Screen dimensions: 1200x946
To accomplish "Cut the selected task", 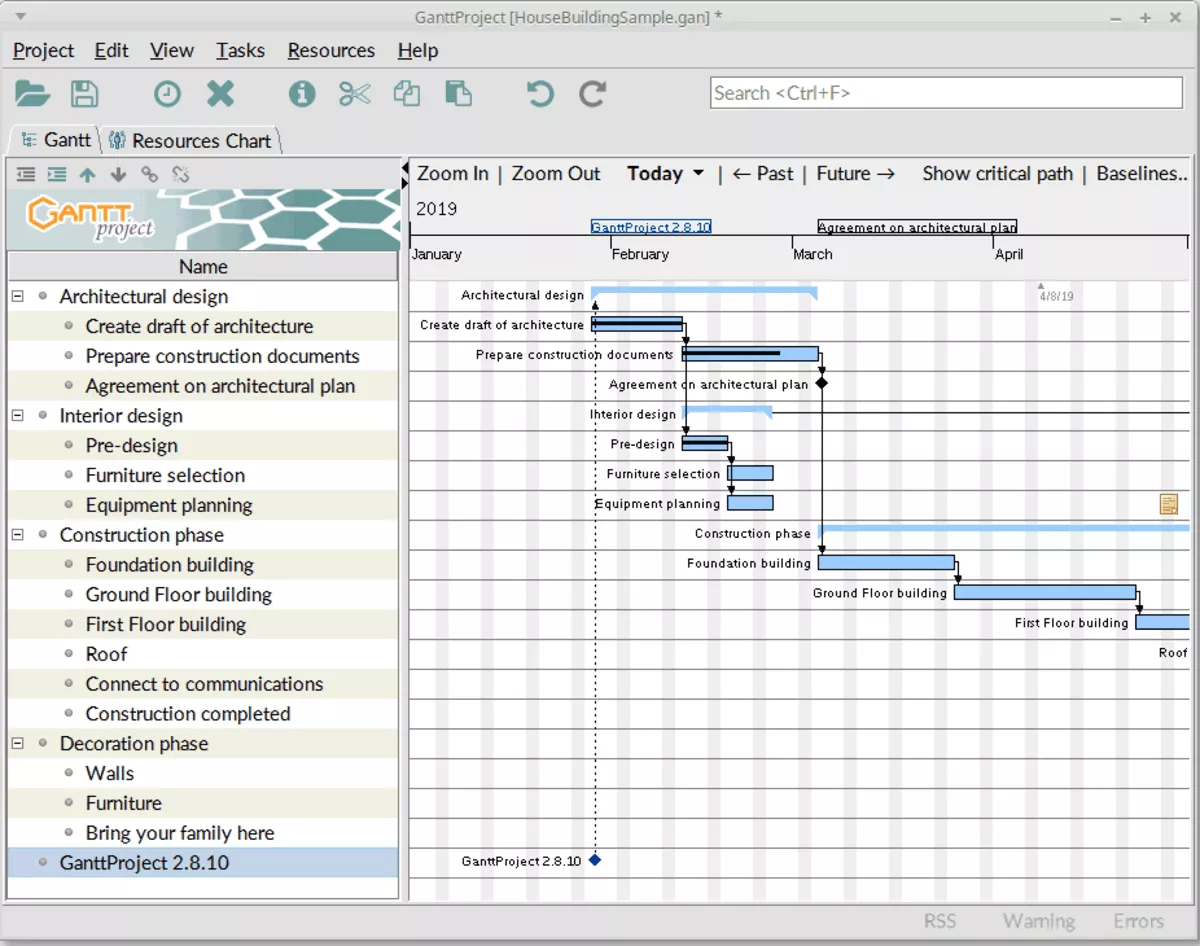I will click(x=355, y=93).
